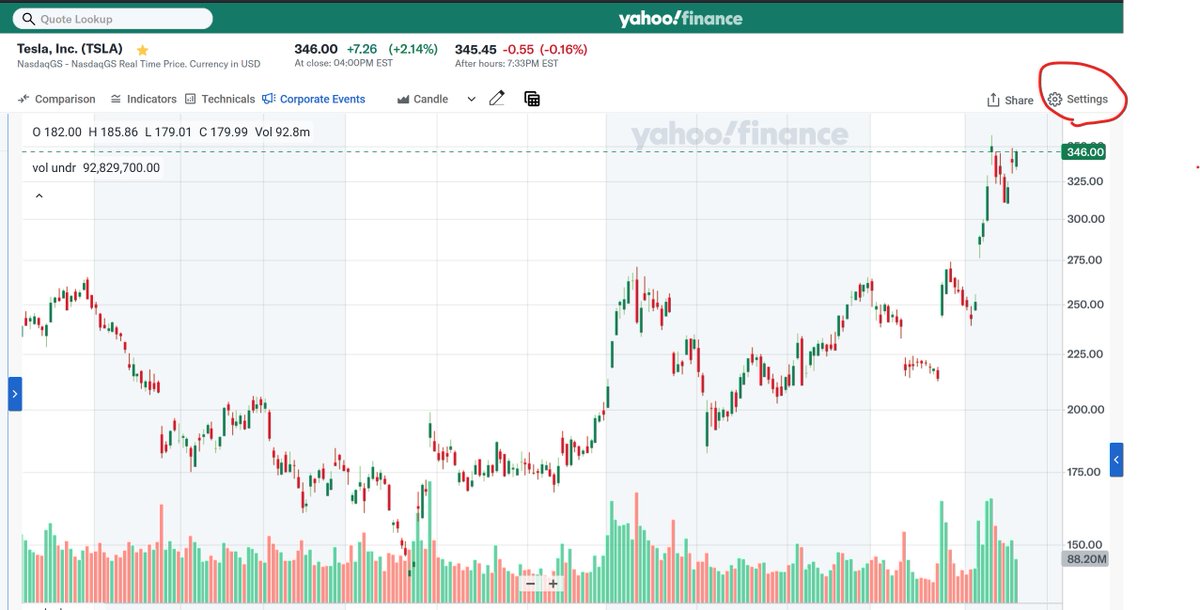Open chart Settings
The image size is (1200, 610).
(1078, 99)
